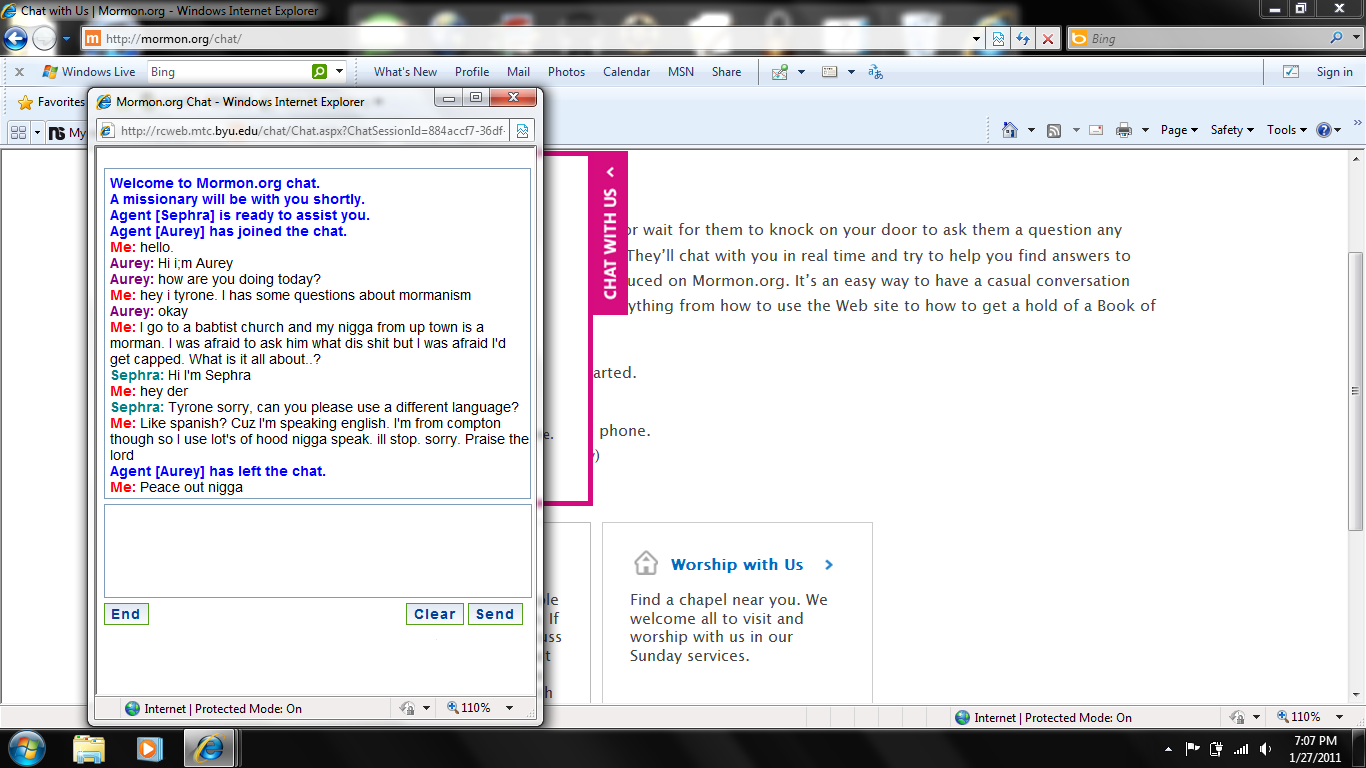Screen dimensions: 1366x768
Task: Select Calendar in the Windows Live toolbar
Action: 626,72
